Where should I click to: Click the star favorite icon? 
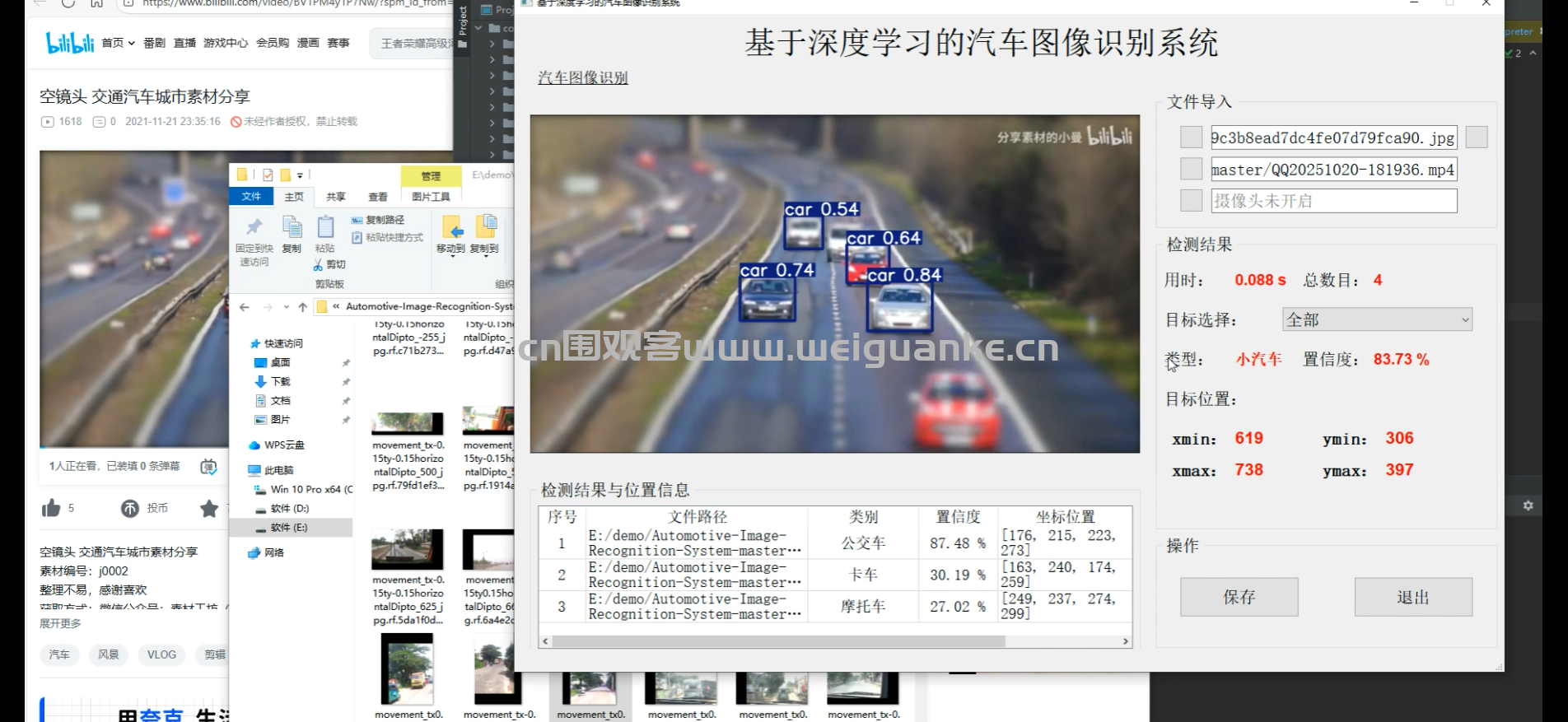[x=209, y=508]
